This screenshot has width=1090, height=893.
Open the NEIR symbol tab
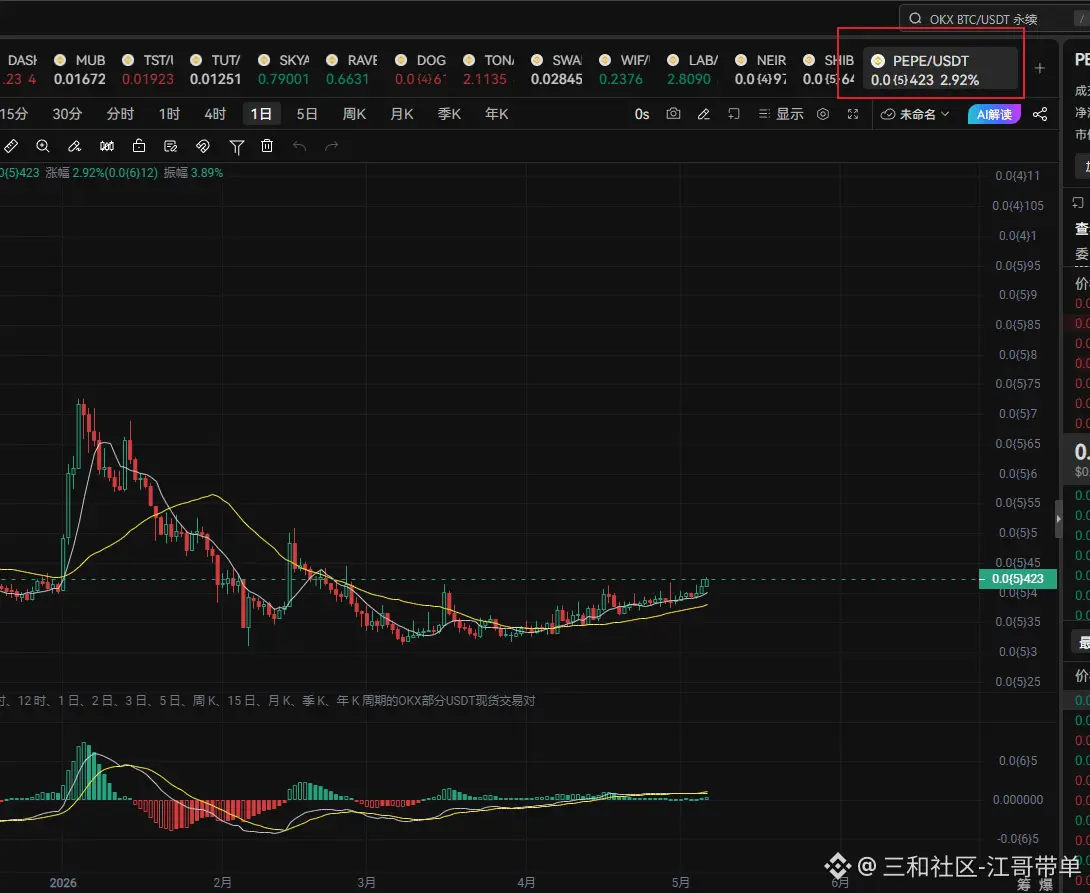761,69
